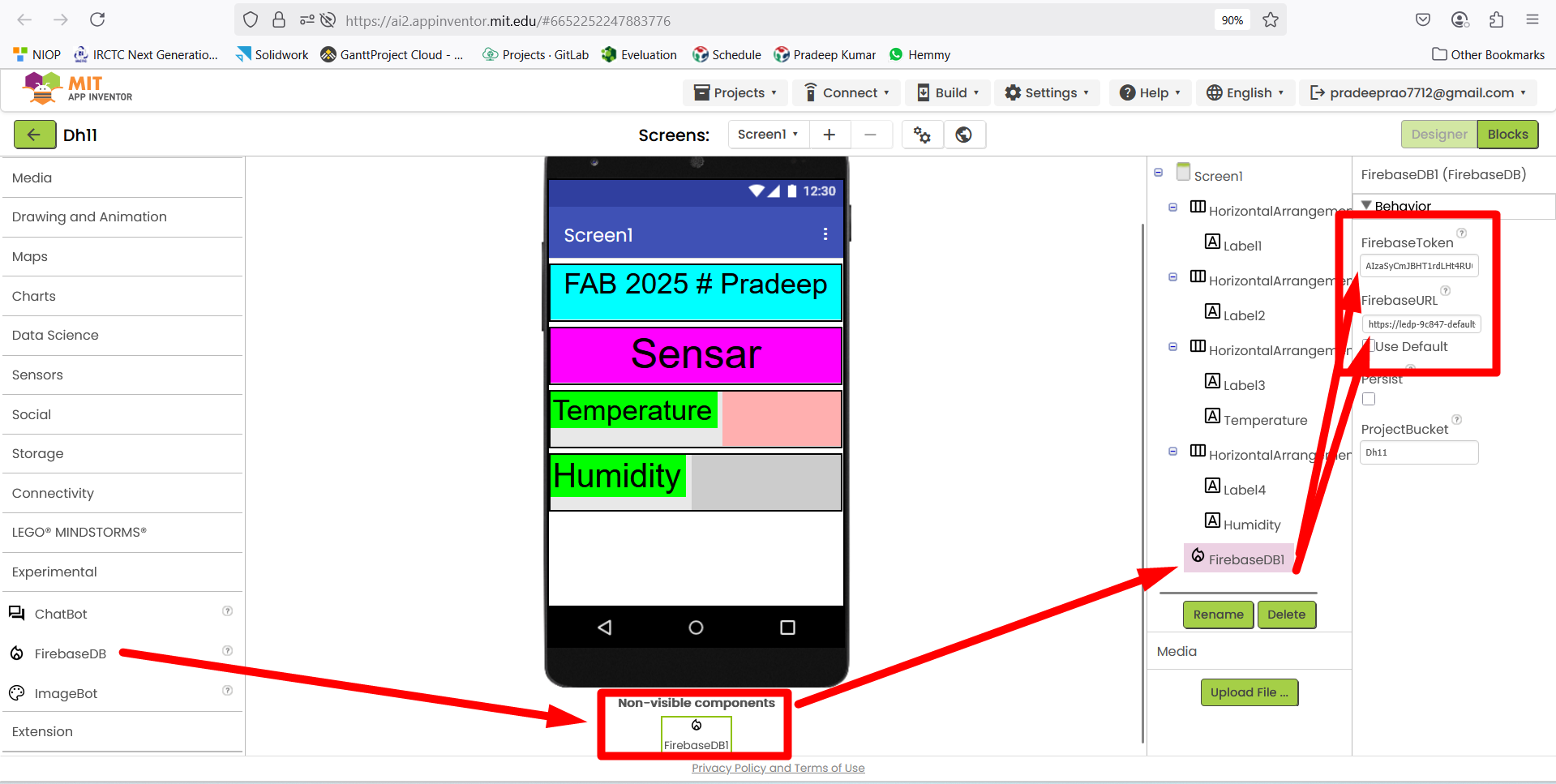The width and height of the screenshot is (1556, 784).
Task: Open the account email menu
Action: click(x=1418, y=92)
